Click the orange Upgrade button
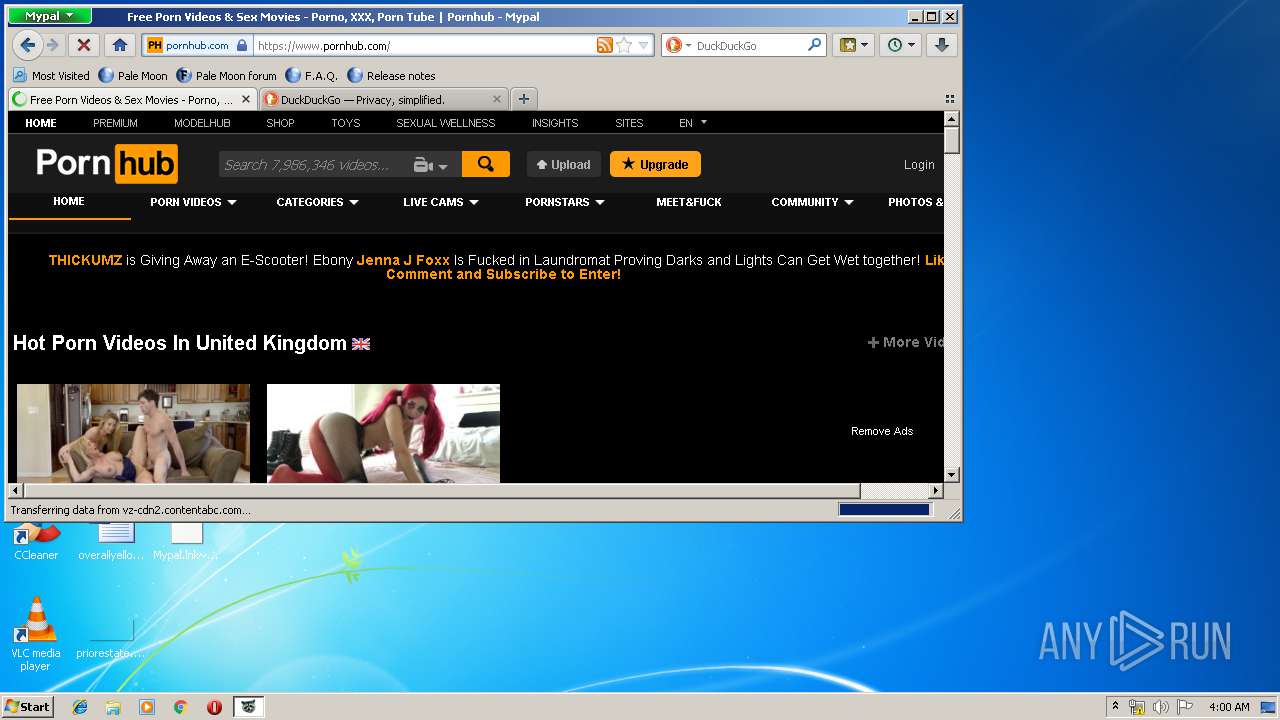 (x=655, y=164)
